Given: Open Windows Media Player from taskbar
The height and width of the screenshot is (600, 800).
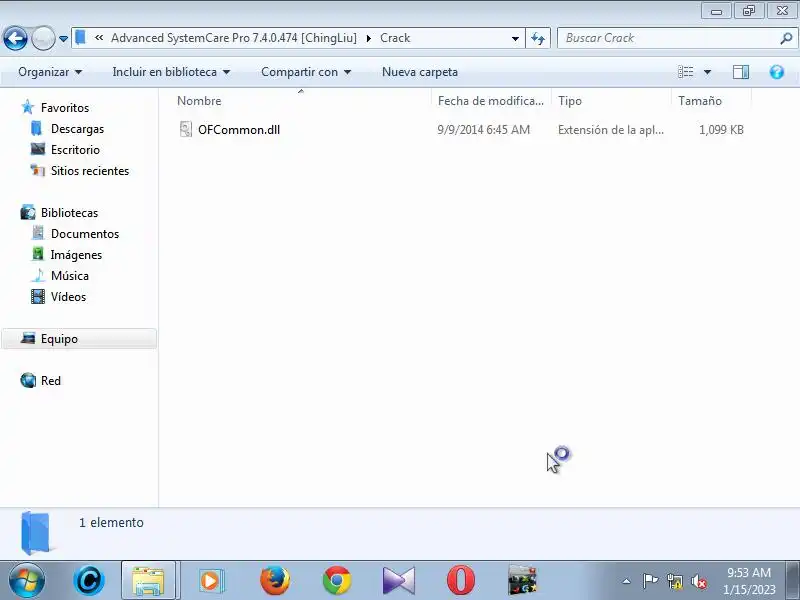Looking at the screenshot, I should [x=210, y=581].
